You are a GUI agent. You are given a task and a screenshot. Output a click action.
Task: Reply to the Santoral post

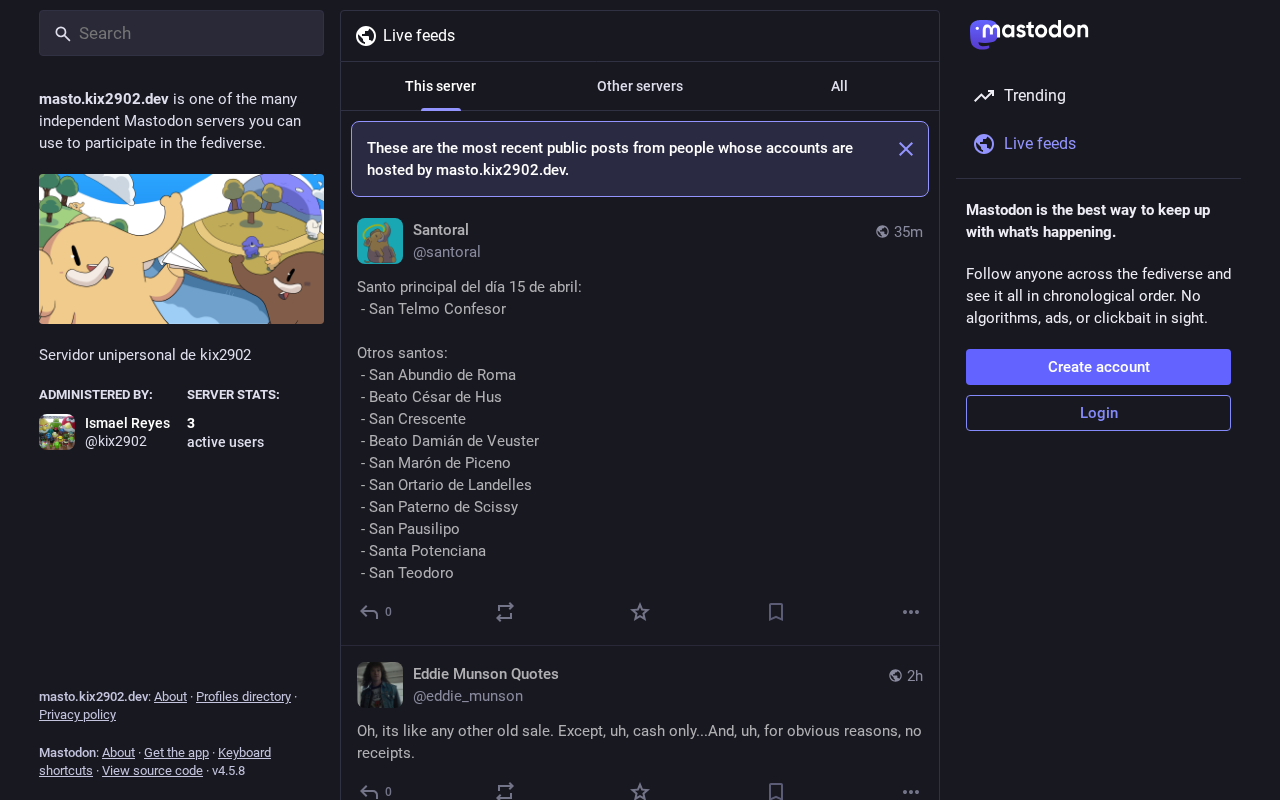coord(374,612)
